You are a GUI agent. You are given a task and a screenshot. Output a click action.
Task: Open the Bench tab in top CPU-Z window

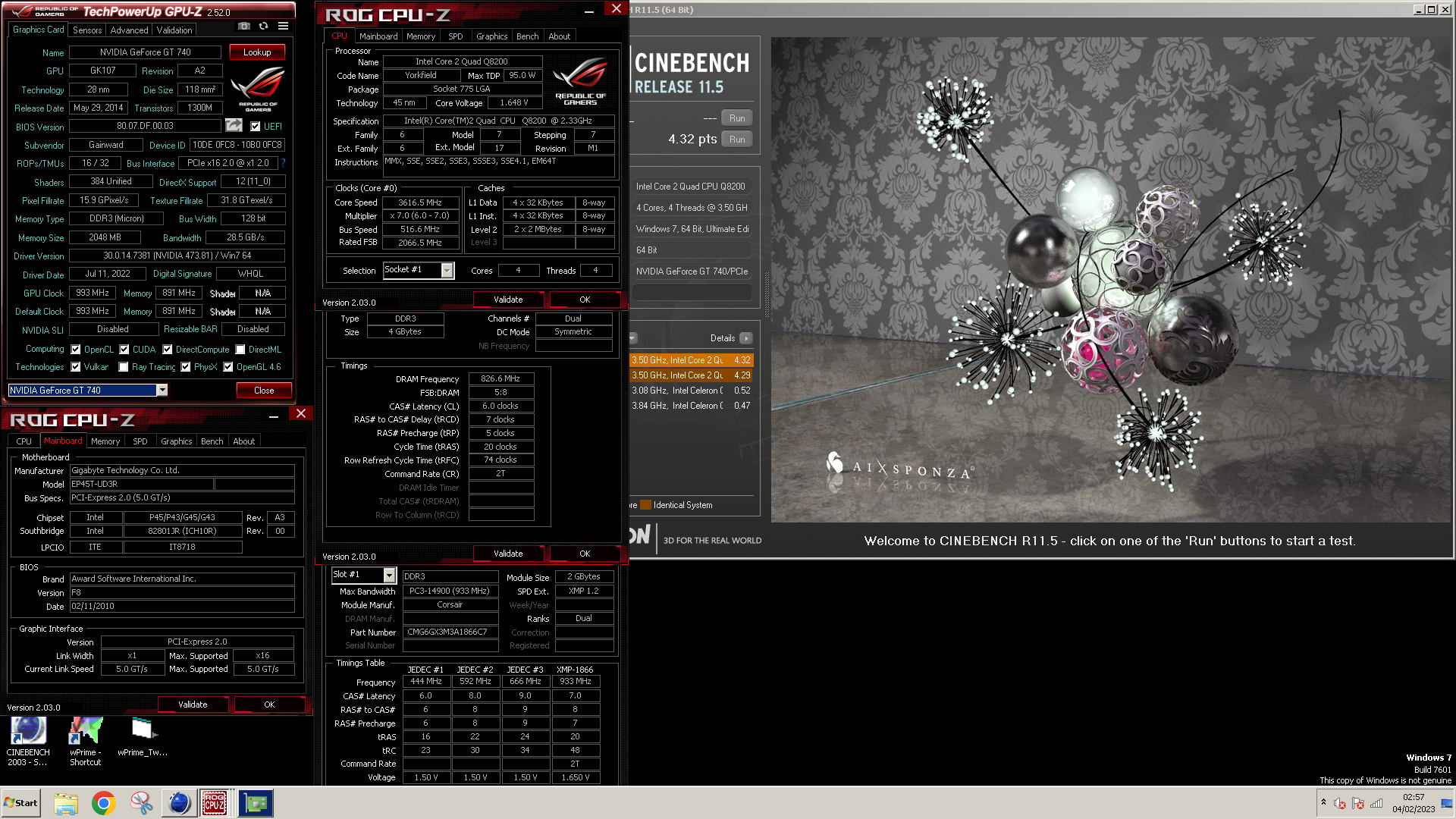pyautogui.click(x=528, y=36)
